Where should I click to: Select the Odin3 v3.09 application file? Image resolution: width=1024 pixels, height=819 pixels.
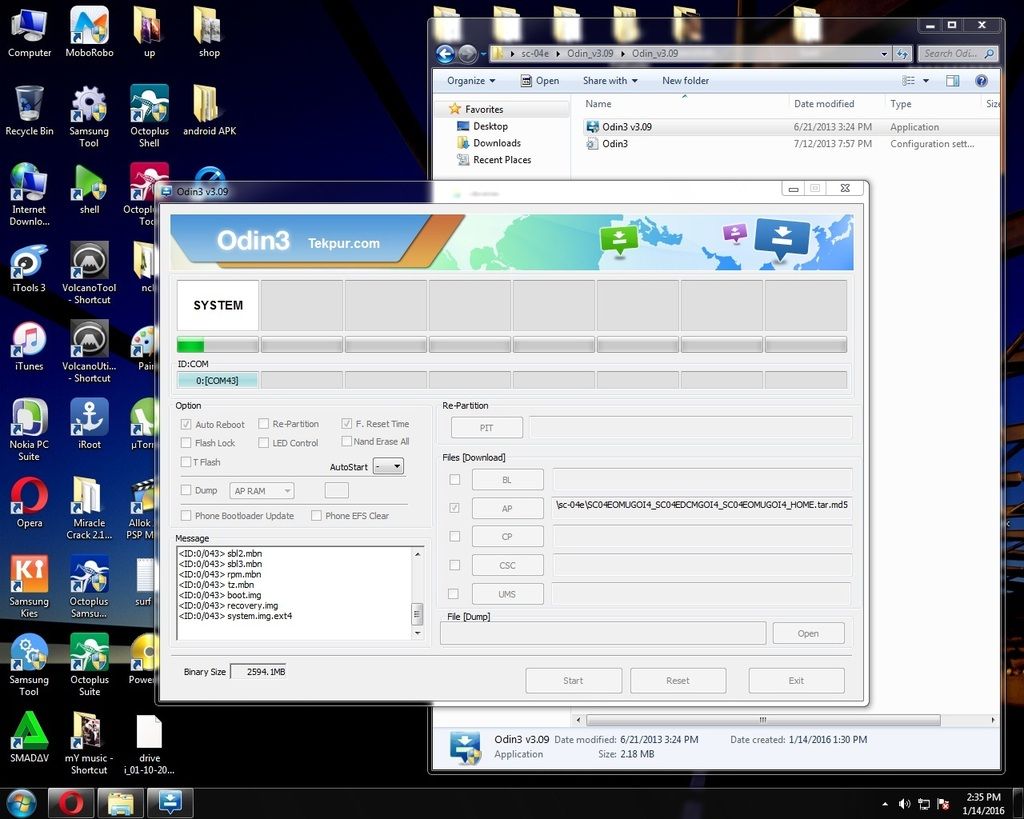click(x=626, y=127)
